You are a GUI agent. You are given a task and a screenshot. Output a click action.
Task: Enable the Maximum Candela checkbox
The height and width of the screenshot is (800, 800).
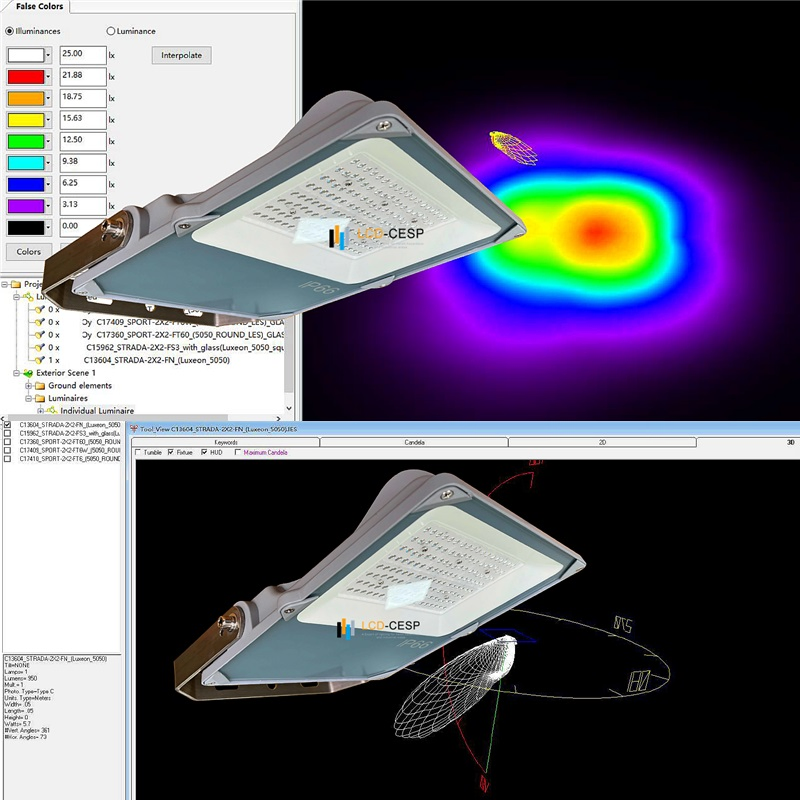pyautogui.click(x=236, y=452)
